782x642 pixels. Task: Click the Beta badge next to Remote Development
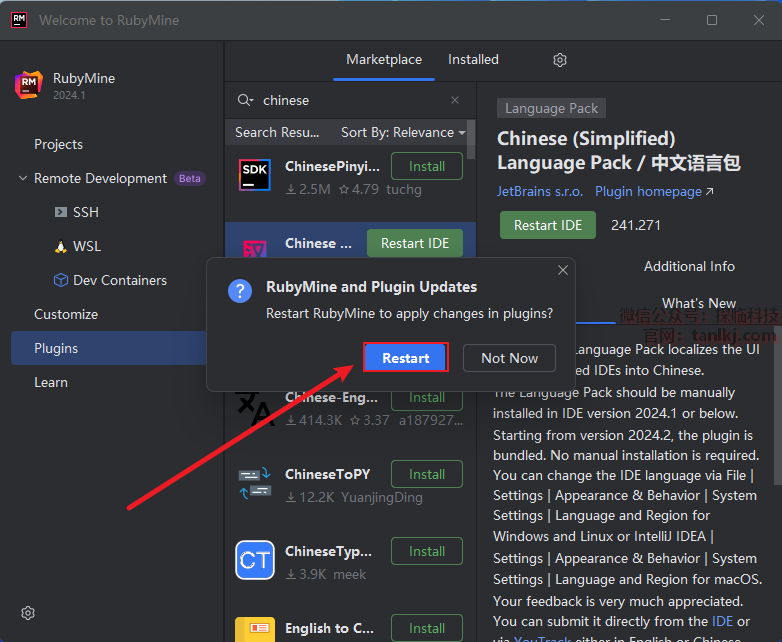point(190,178)
